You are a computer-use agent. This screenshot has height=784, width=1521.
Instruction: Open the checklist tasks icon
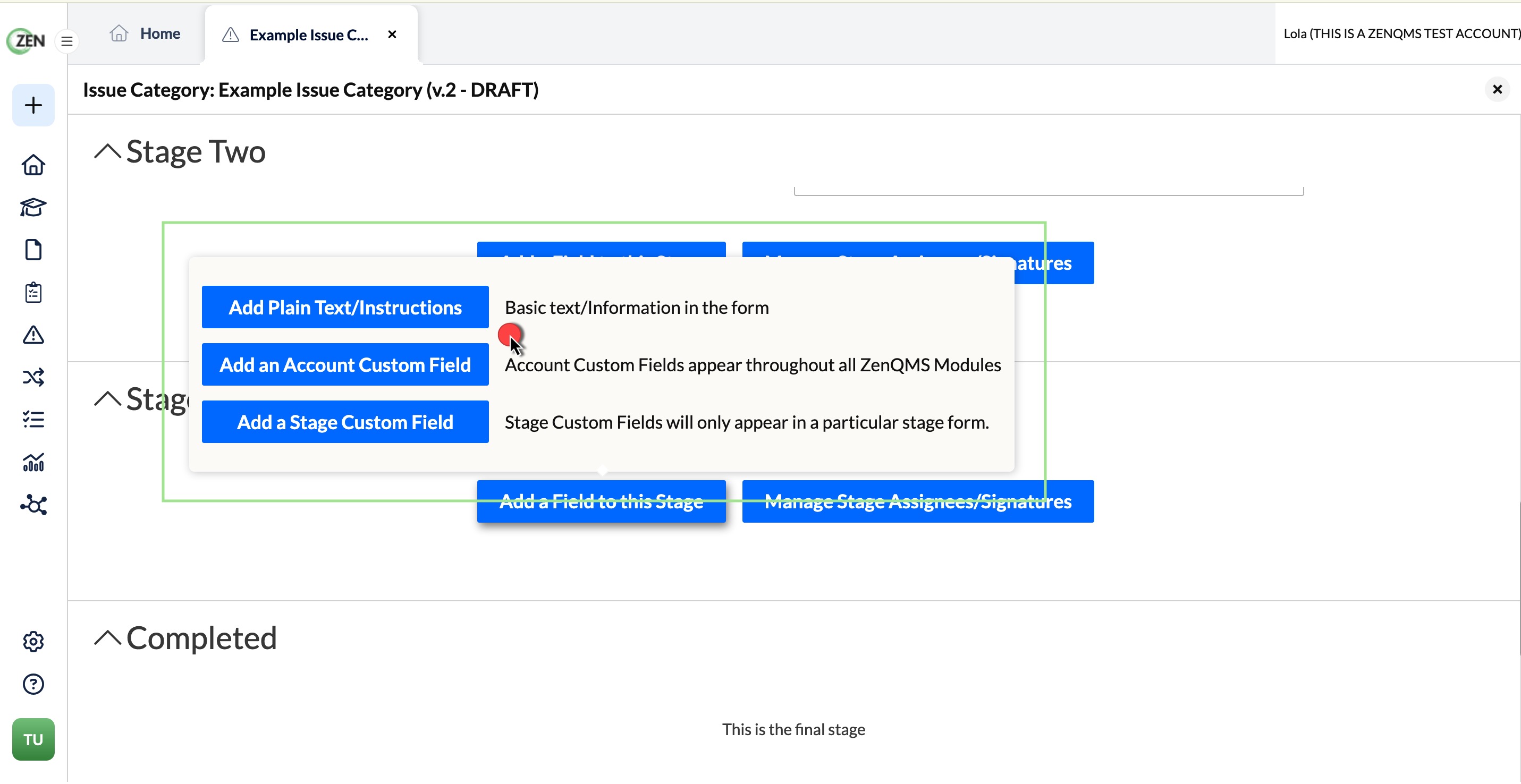coord(33,420)
